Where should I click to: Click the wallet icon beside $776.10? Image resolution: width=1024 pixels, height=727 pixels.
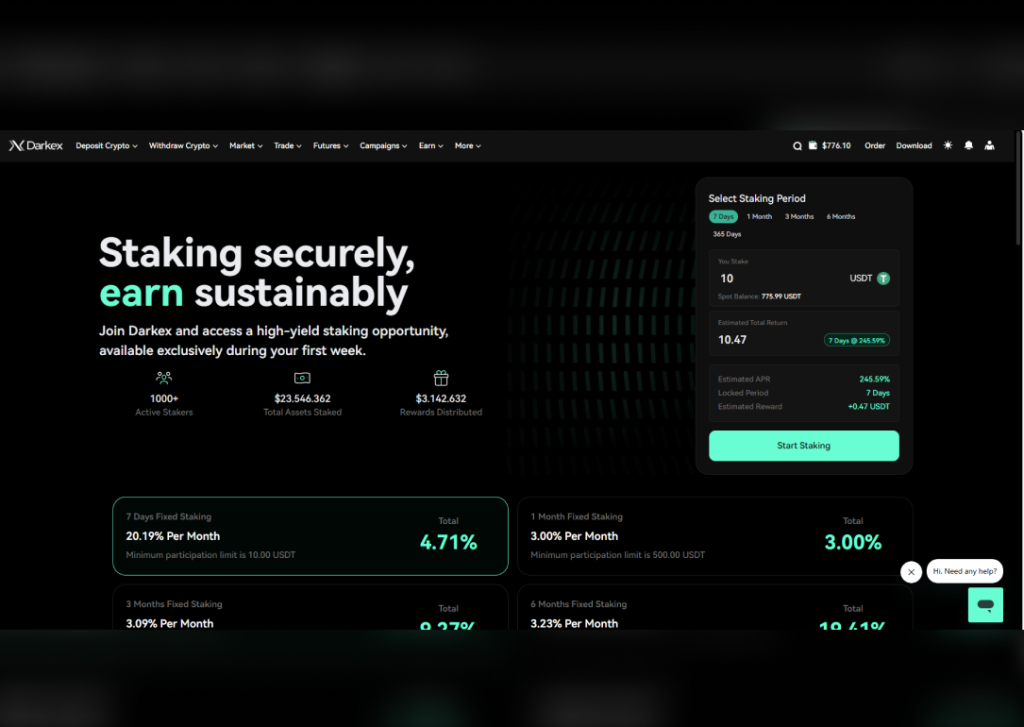813,146
